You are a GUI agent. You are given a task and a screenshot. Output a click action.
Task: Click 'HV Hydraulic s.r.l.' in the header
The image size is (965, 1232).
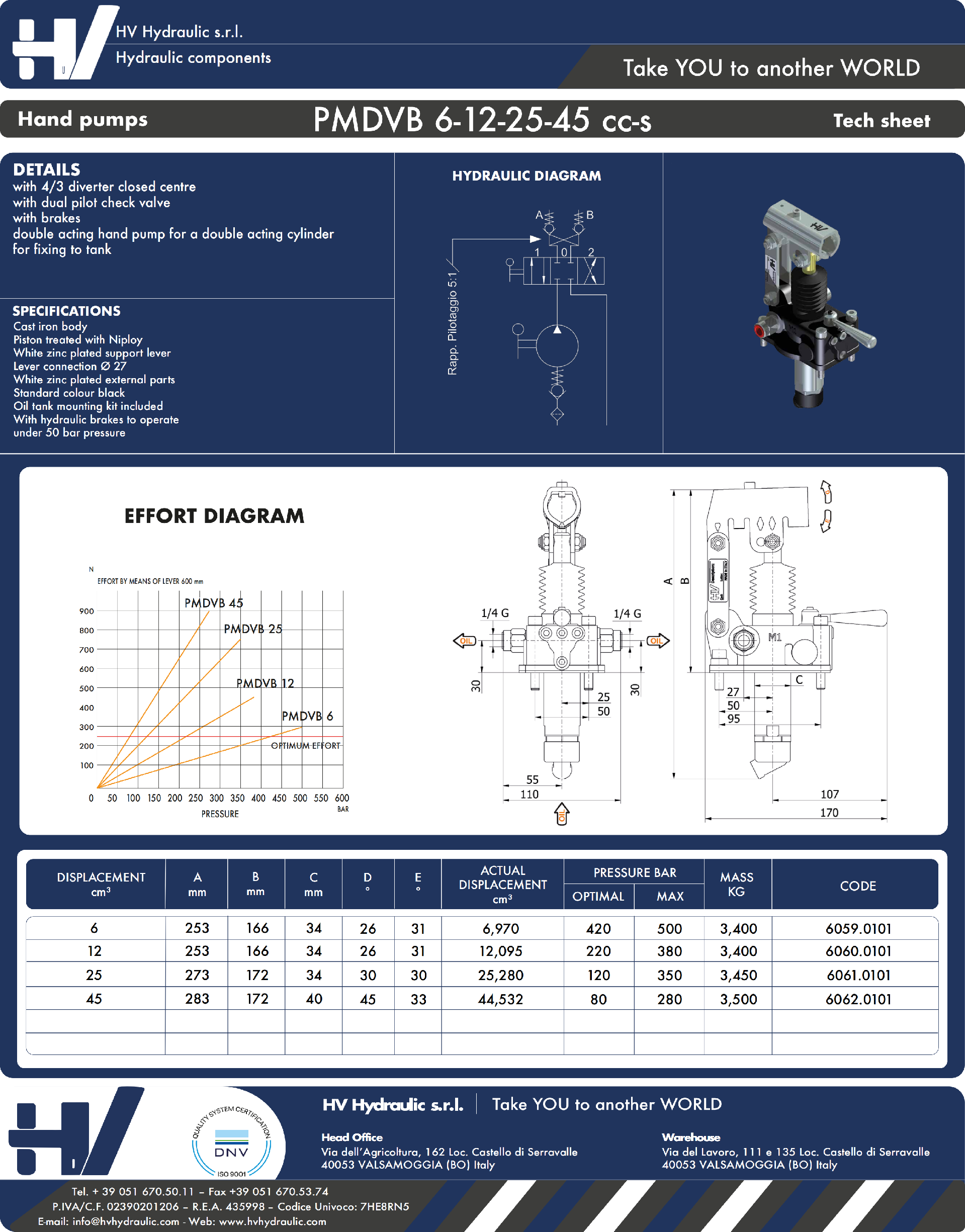click(x=179, y=32)
